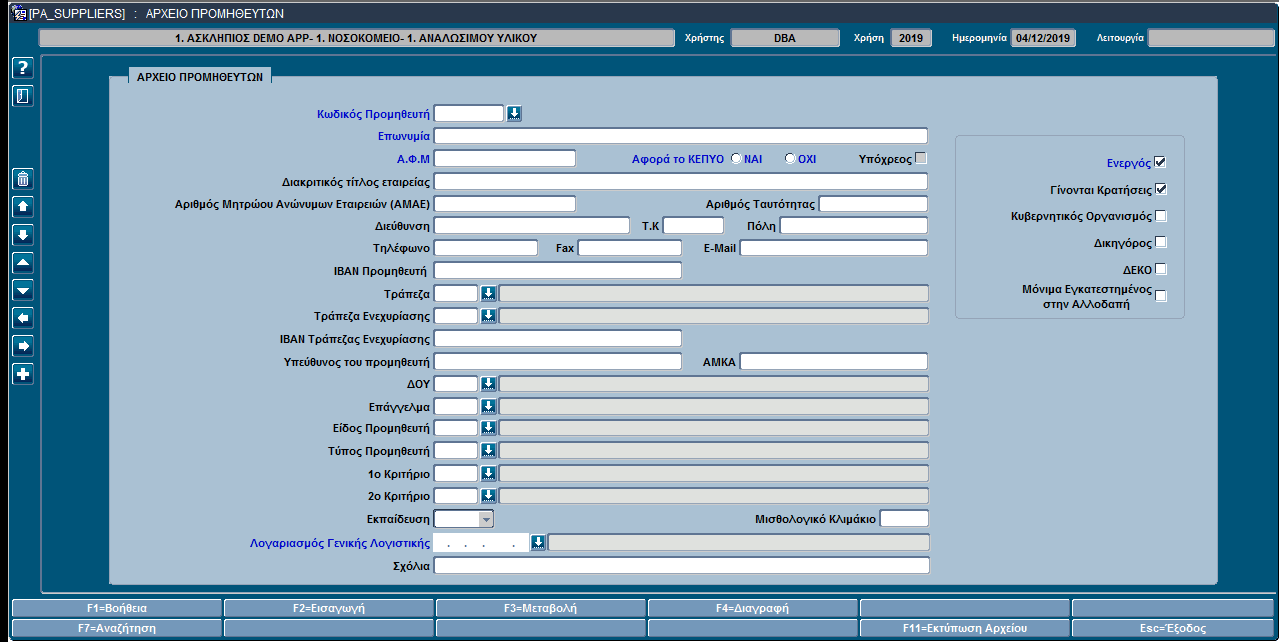The height and width of the screenshot is (642, 1279).
Task: Open lookup list for Κωδικός Προμηθευτή
Action: 514,114
